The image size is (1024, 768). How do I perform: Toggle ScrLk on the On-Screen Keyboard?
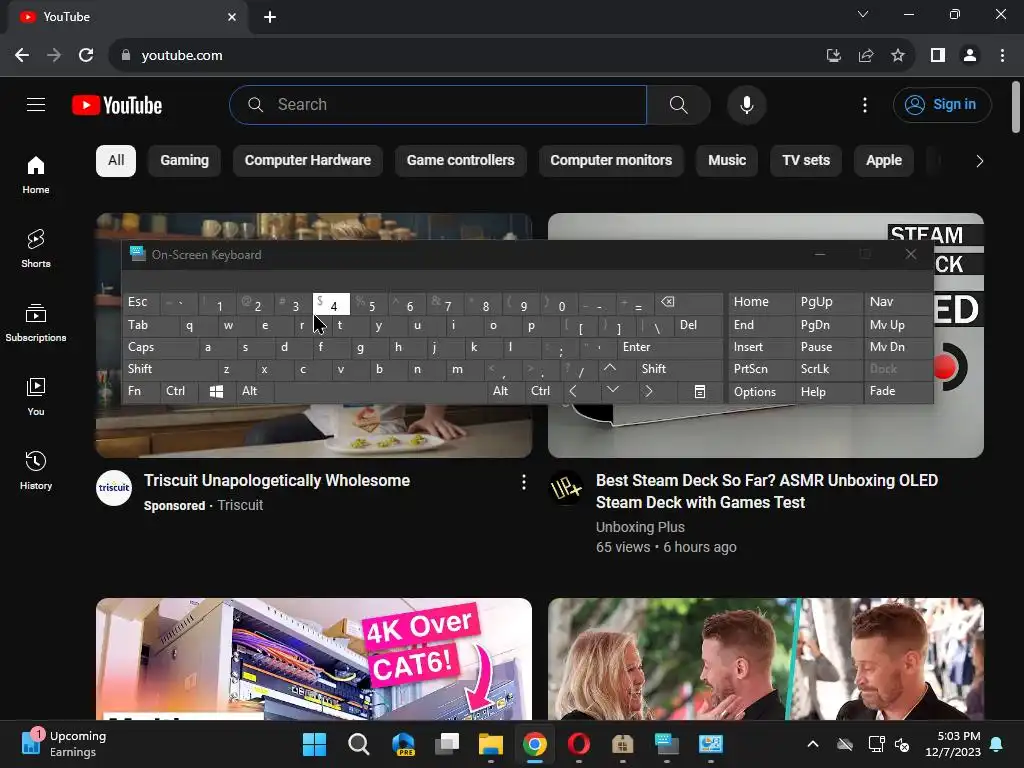(x=828, y=369)
